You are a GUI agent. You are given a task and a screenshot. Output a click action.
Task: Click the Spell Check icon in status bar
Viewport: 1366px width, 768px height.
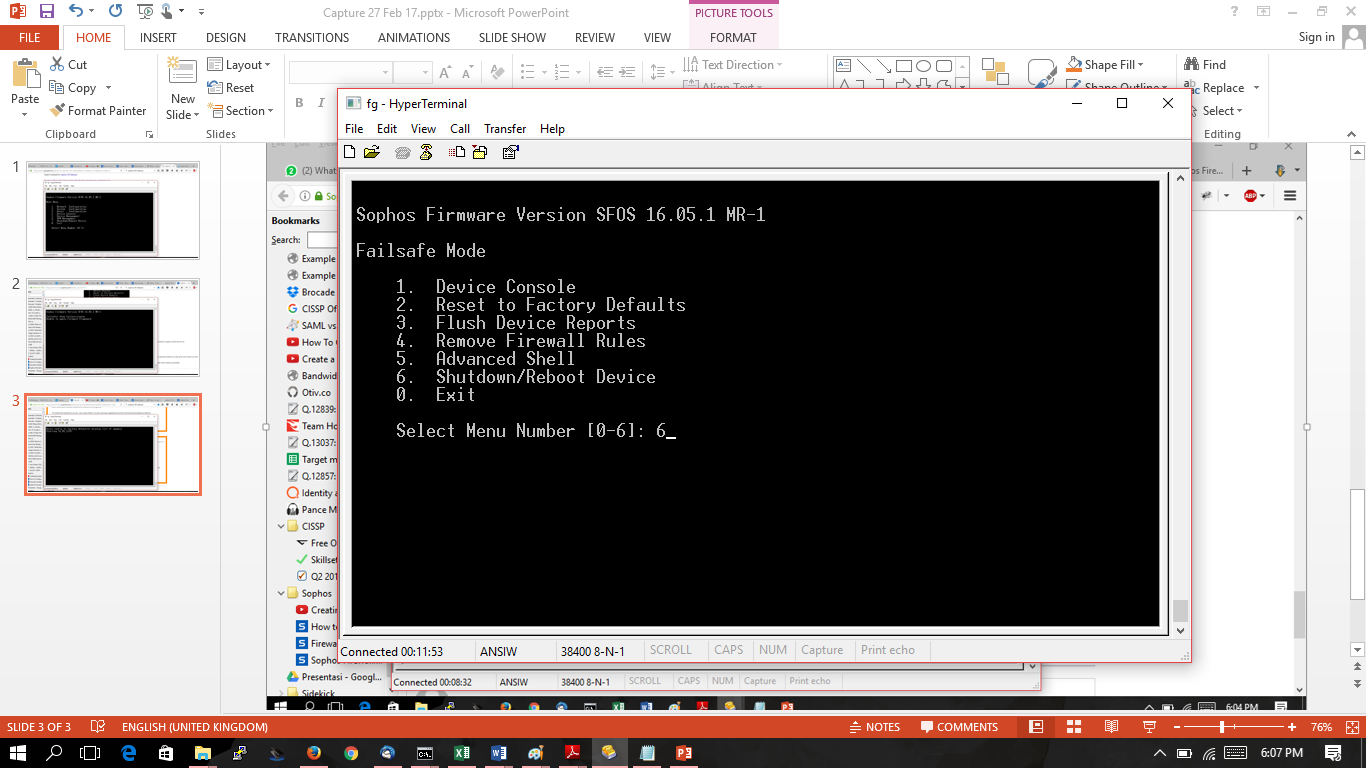coord(97,727)
